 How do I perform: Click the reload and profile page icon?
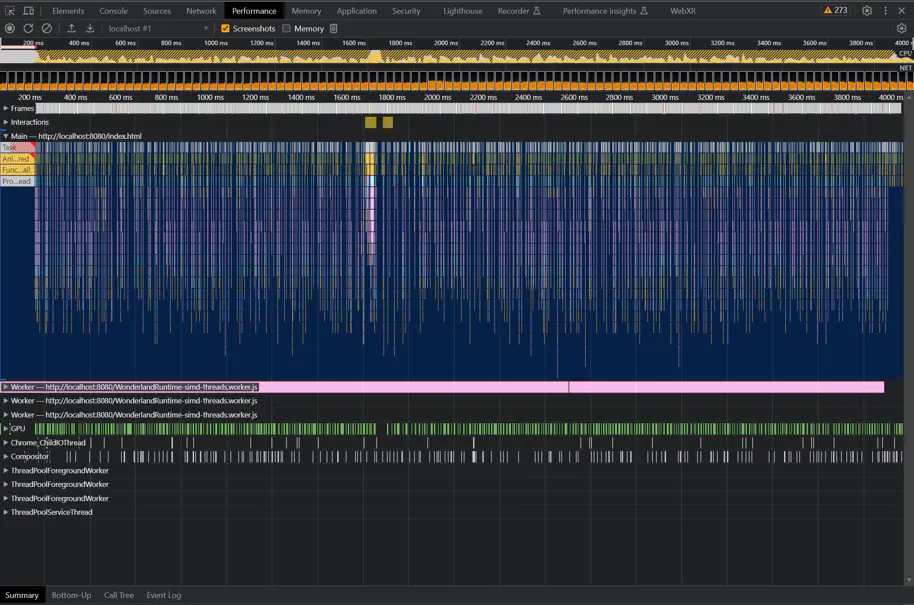pos(28,29)
